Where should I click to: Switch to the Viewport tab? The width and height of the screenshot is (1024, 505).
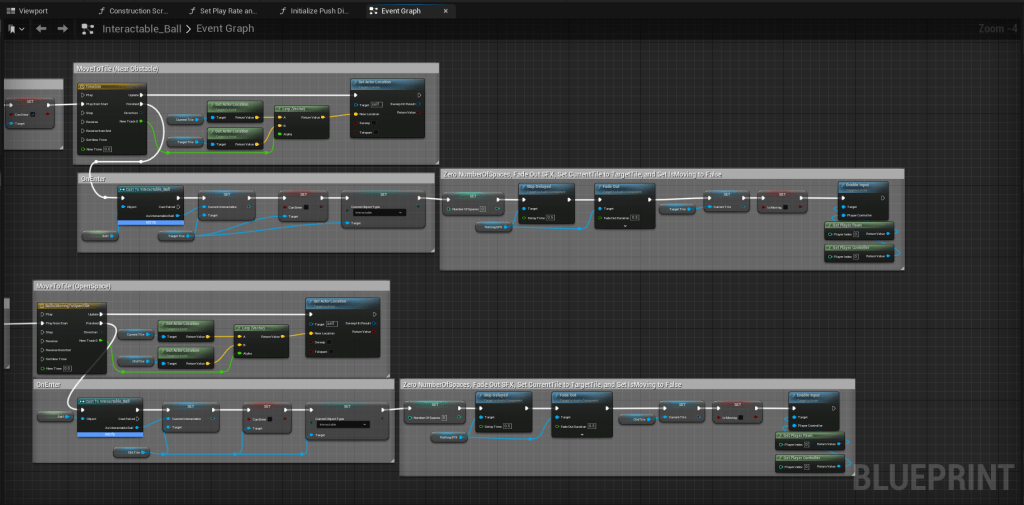39,10
